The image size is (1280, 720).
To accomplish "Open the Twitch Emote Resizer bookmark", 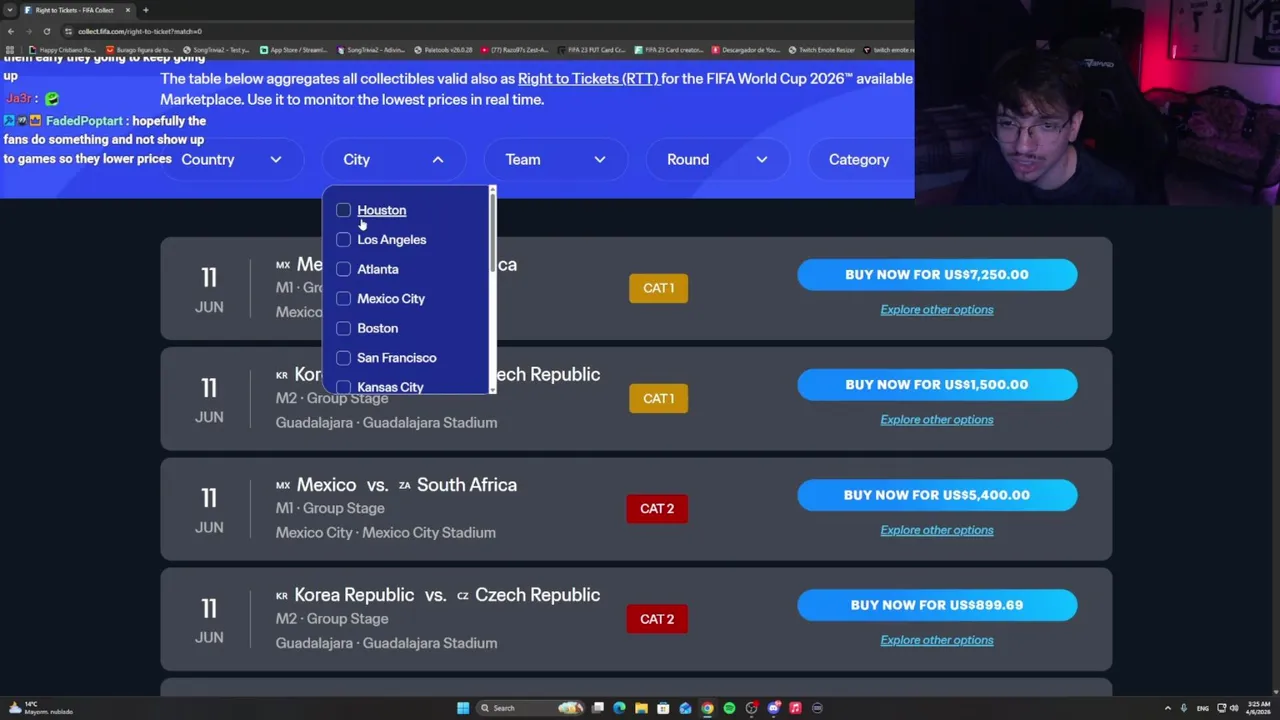I will (821, 50).
